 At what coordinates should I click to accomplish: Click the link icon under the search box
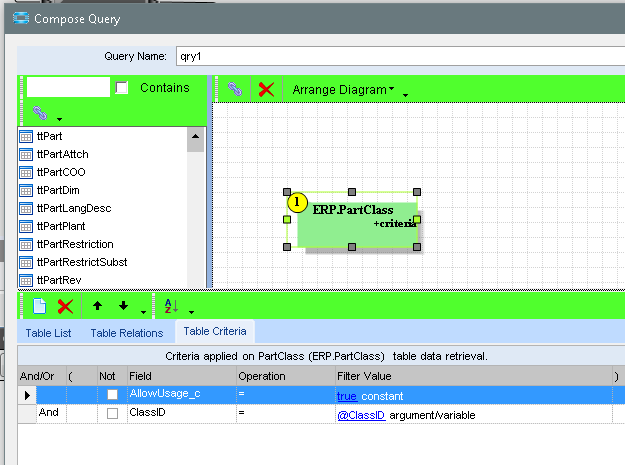tap(39, 113)
